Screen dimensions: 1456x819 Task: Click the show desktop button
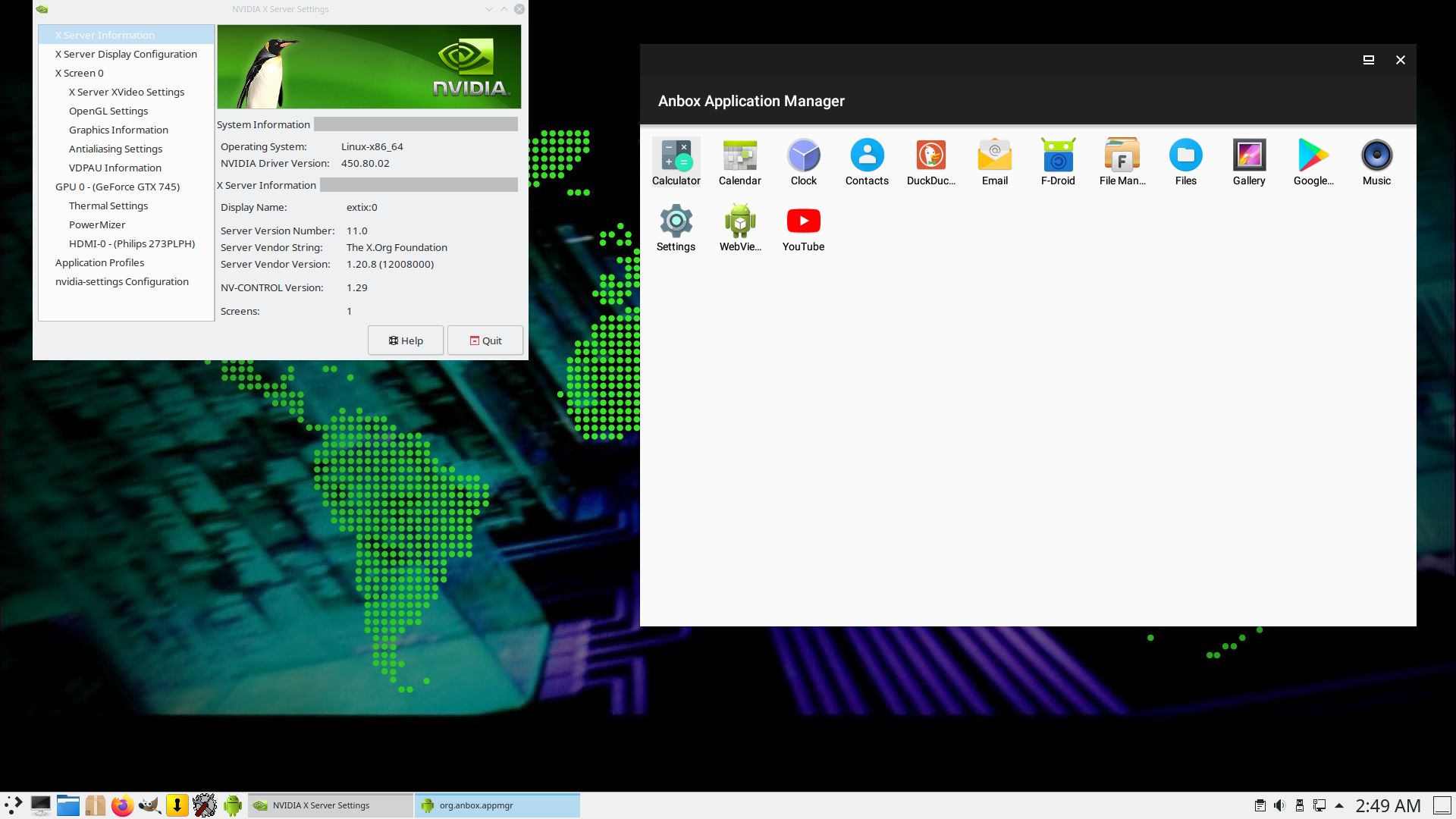(x=1442, y=805)
